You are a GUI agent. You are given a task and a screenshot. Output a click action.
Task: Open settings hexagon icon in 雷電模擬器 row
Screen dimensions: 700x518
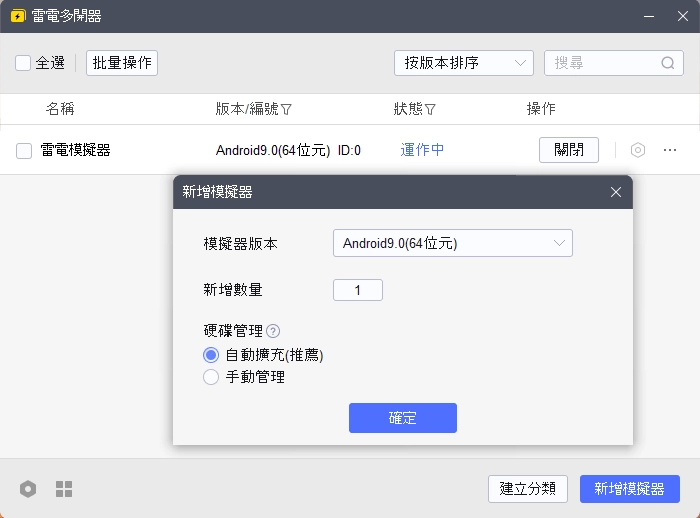pyautogui.click(x=638, y=150)
